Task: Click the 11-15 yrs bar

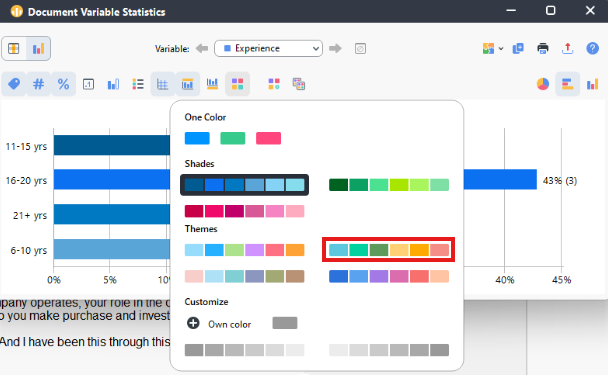Action: [112, 145]
